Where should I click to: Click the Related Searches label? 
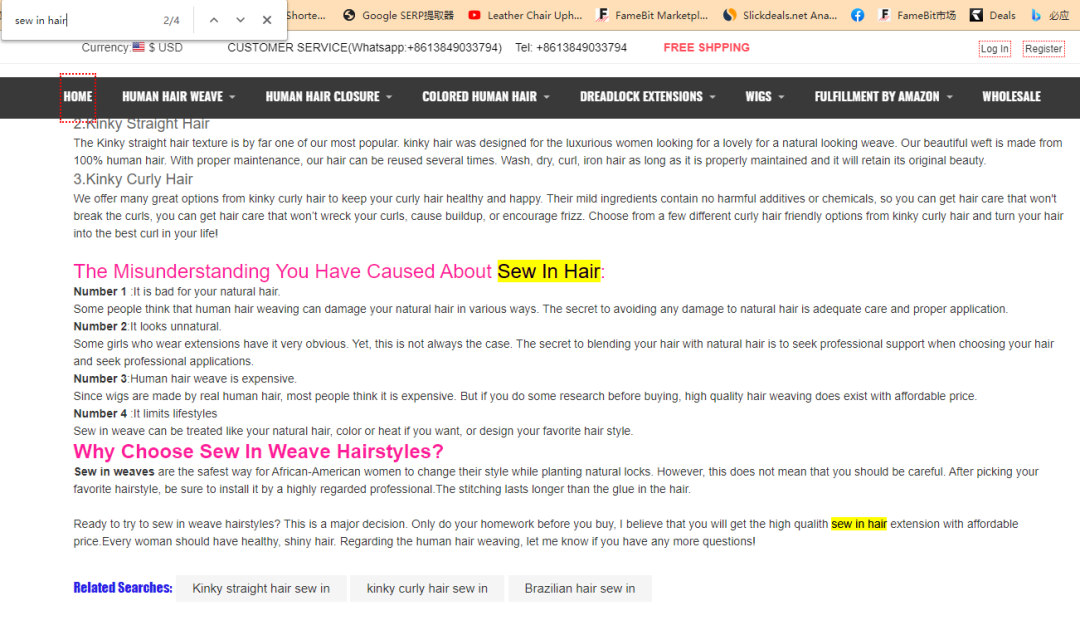click(123, 588)
